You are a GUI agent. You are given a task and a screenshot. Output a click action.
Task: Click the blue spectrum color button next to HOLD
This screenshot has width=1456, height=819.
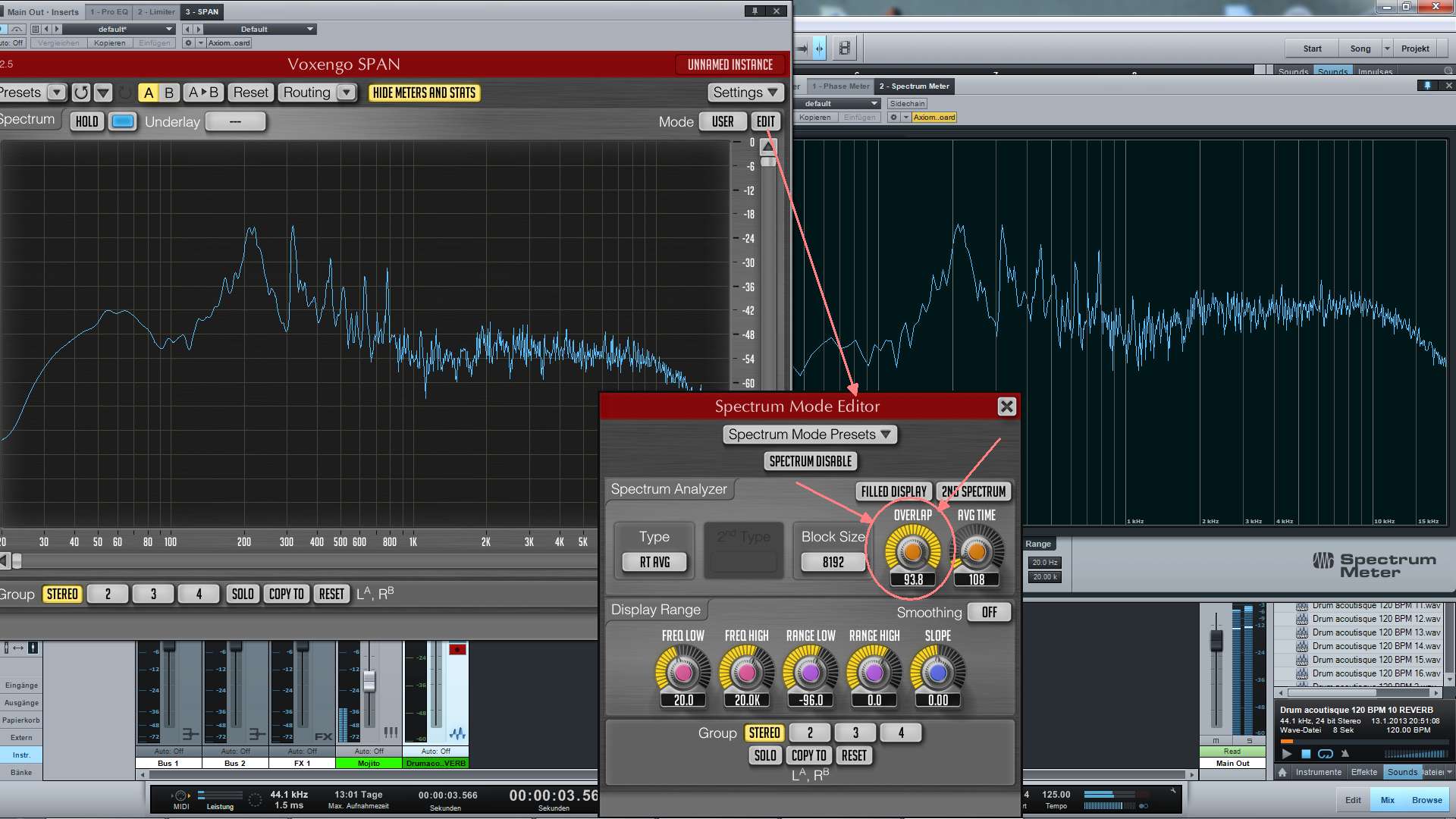(122, 121)
